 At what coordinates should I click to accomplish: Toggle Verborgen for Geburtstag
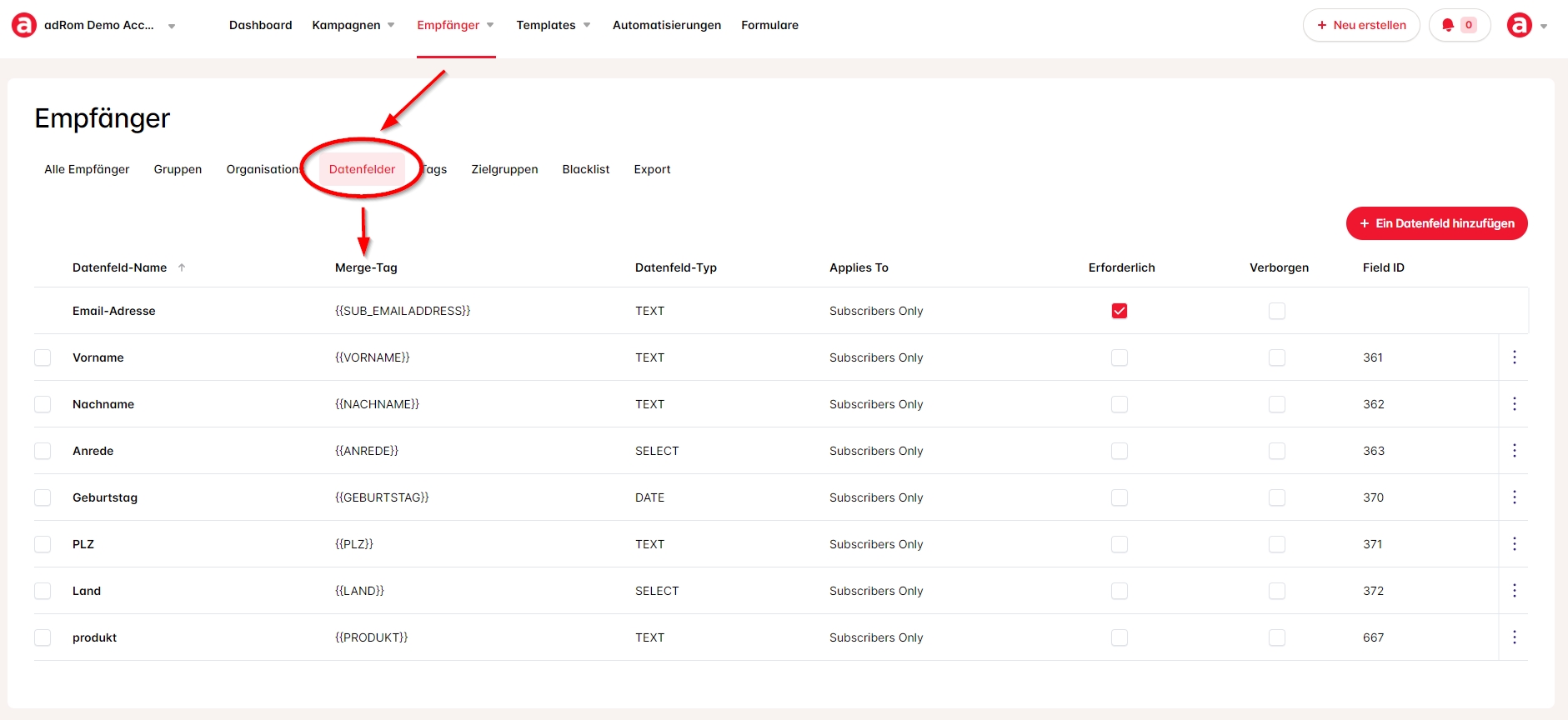pyautogui.click(x=1277, y=497)
